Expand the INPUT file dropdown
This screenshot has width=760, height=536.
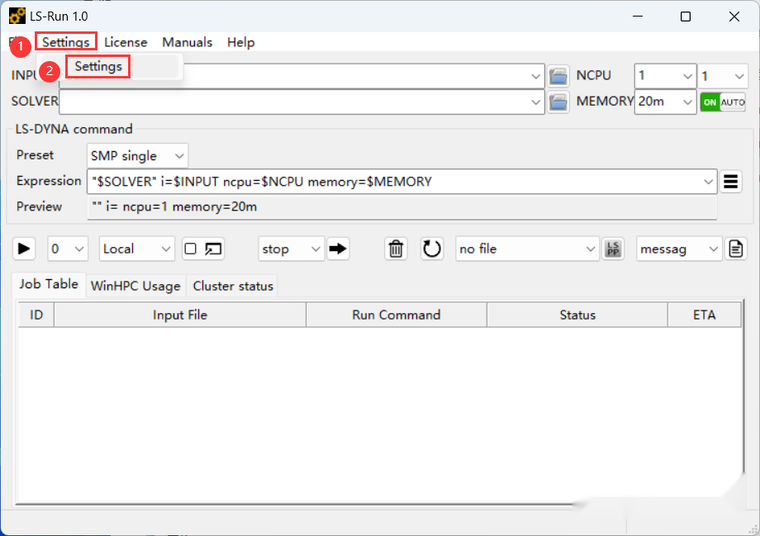535,76
